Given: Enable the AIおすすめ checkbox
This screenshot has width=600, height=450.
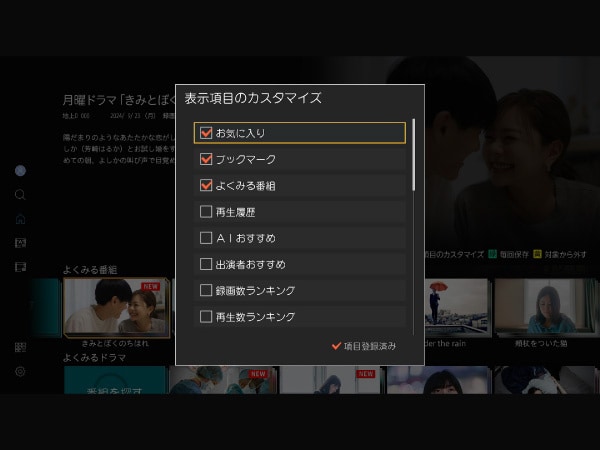Looking at the screenshot, I should point(206,238).
